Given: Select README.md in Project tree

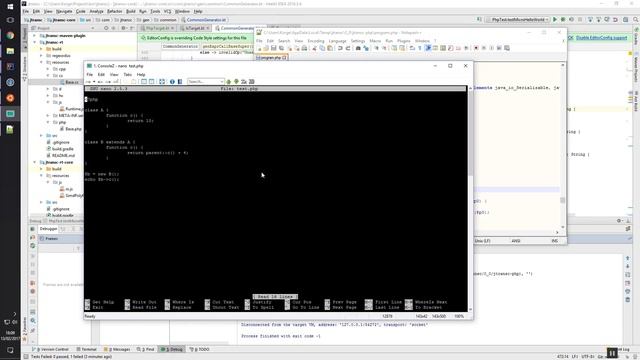Looking at the screenshot, I should (x=60, y=156).
